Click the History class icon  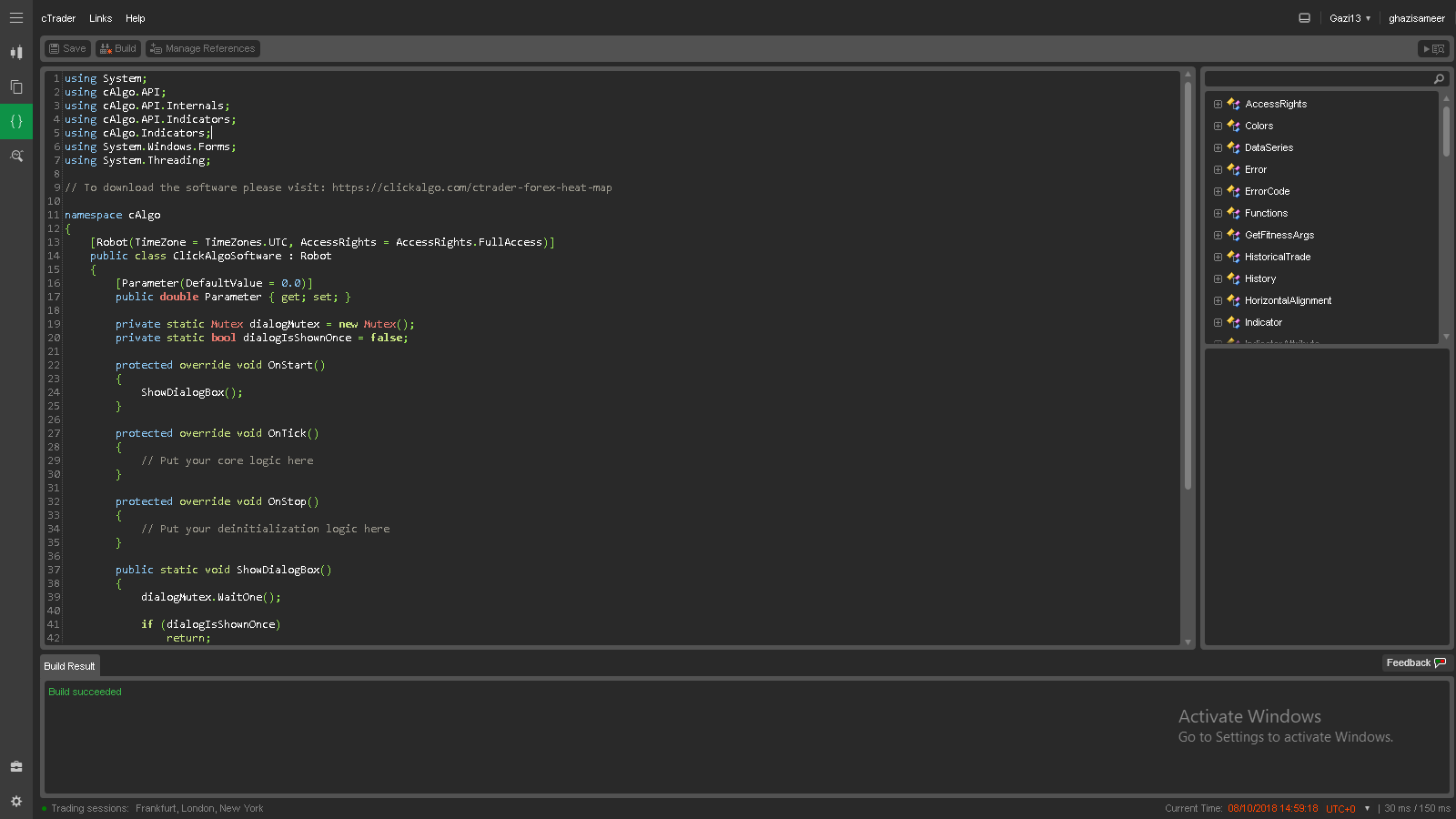pos(1234,278)
